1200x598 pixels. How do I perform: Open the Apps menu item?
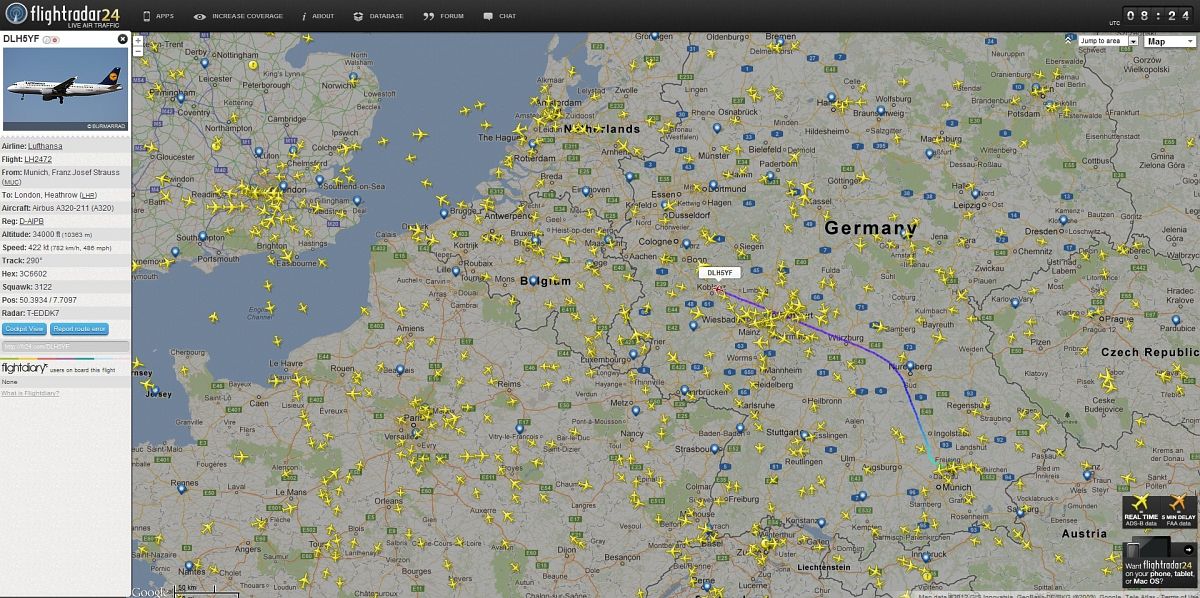(x=158, y=16)
